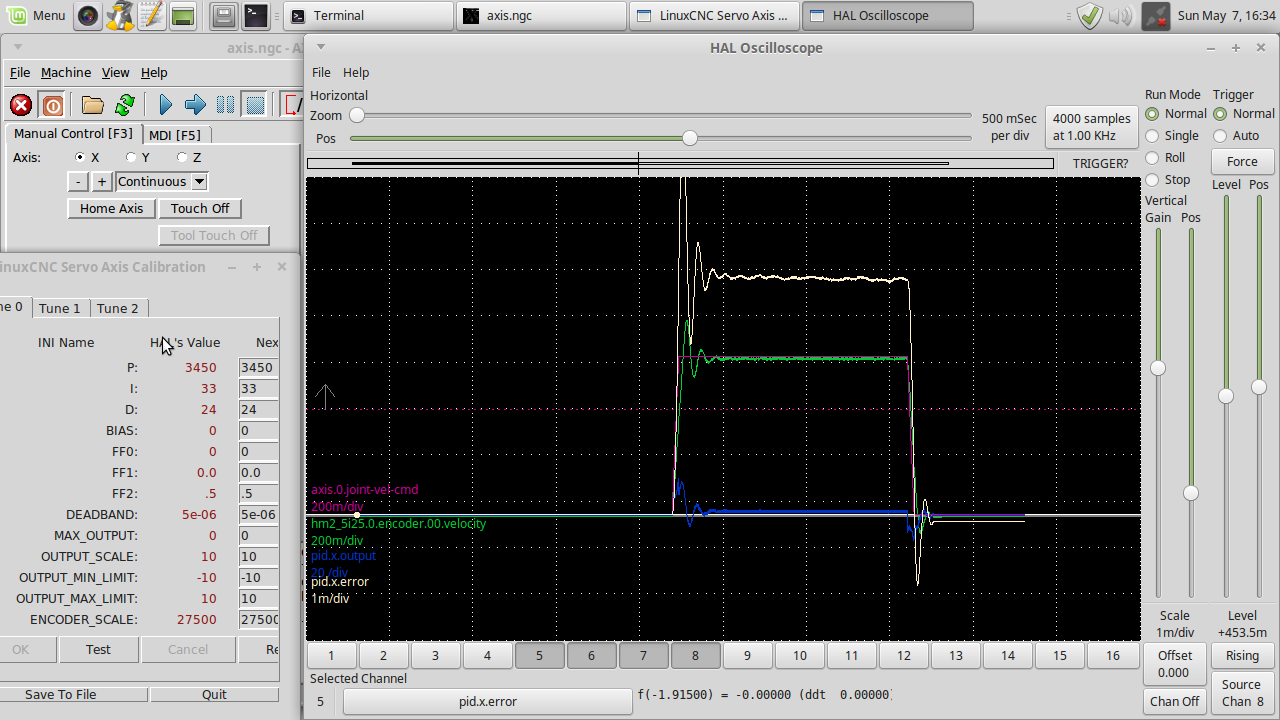Run the program with play icon
1280x720 pixels.
point(166,105)
